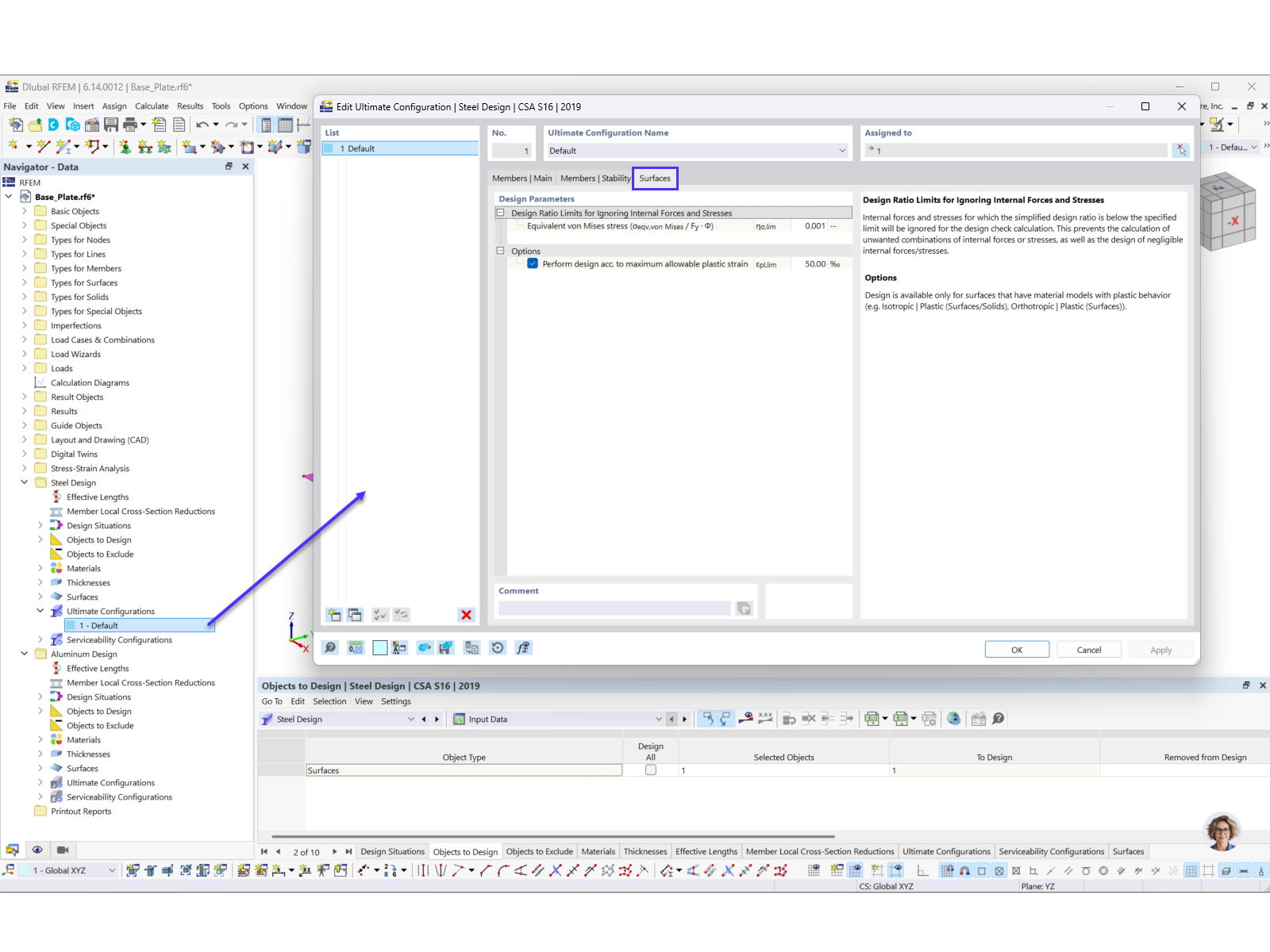1270x952 pixels.
Task: Confirm the dialog with the OK button
Action: tap(1017, 650)
